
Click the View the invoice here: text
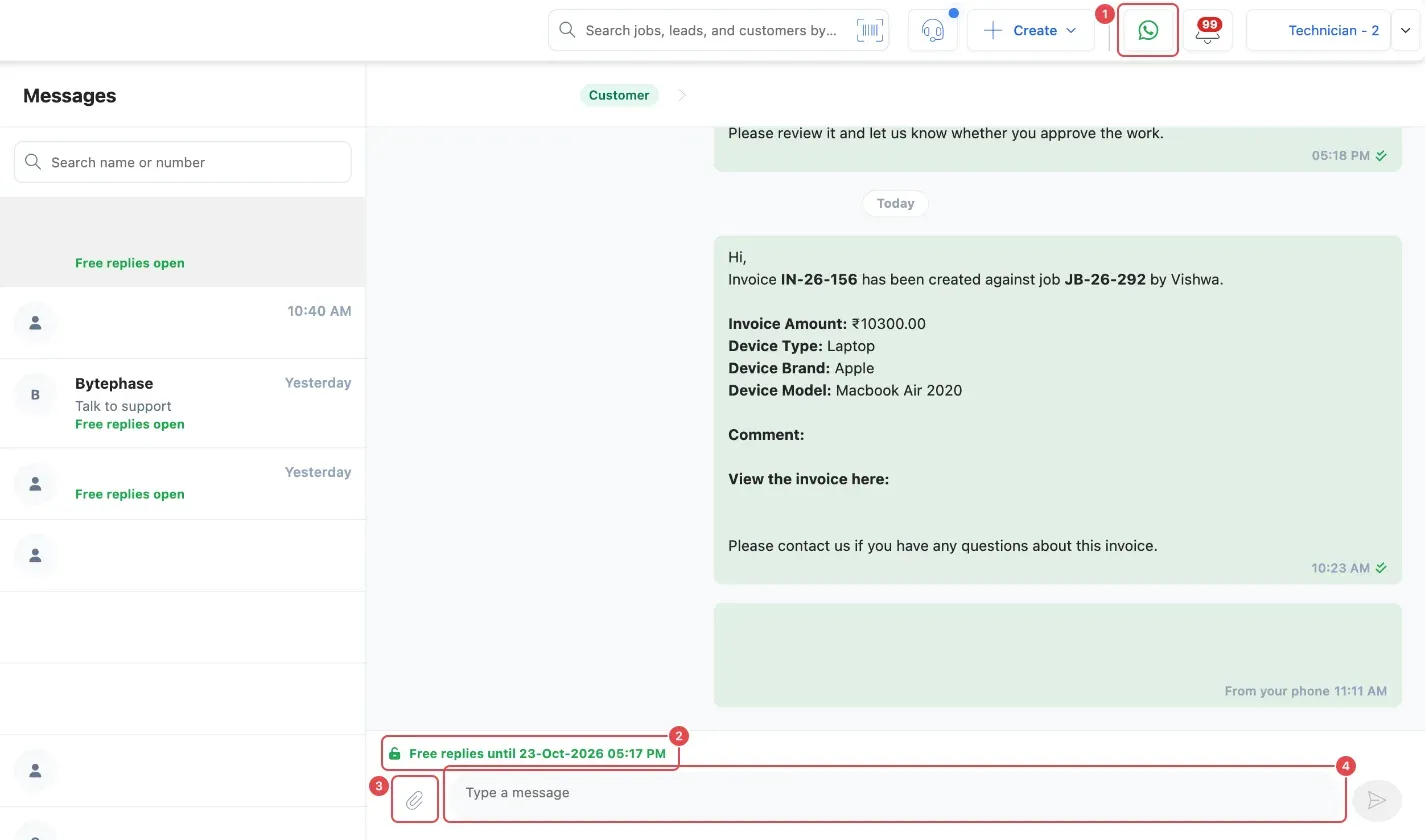(808, 479)
